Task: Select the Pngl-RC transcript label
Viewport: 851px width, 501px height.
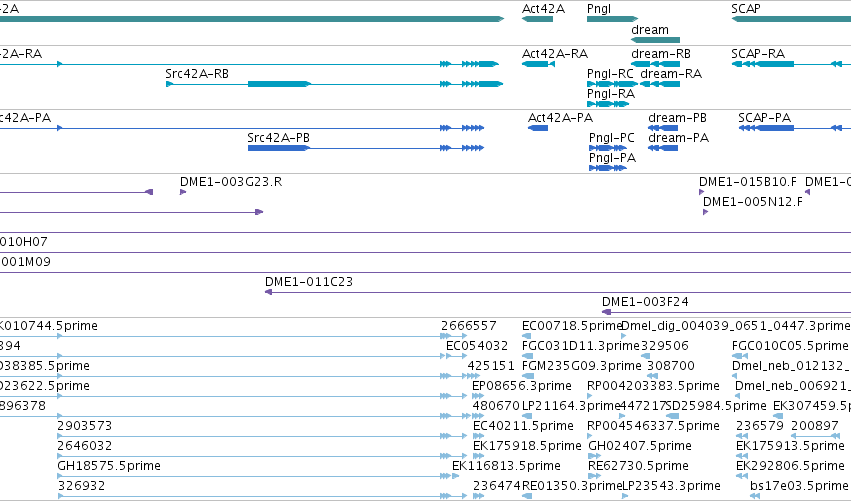Action: coord(610,74)
